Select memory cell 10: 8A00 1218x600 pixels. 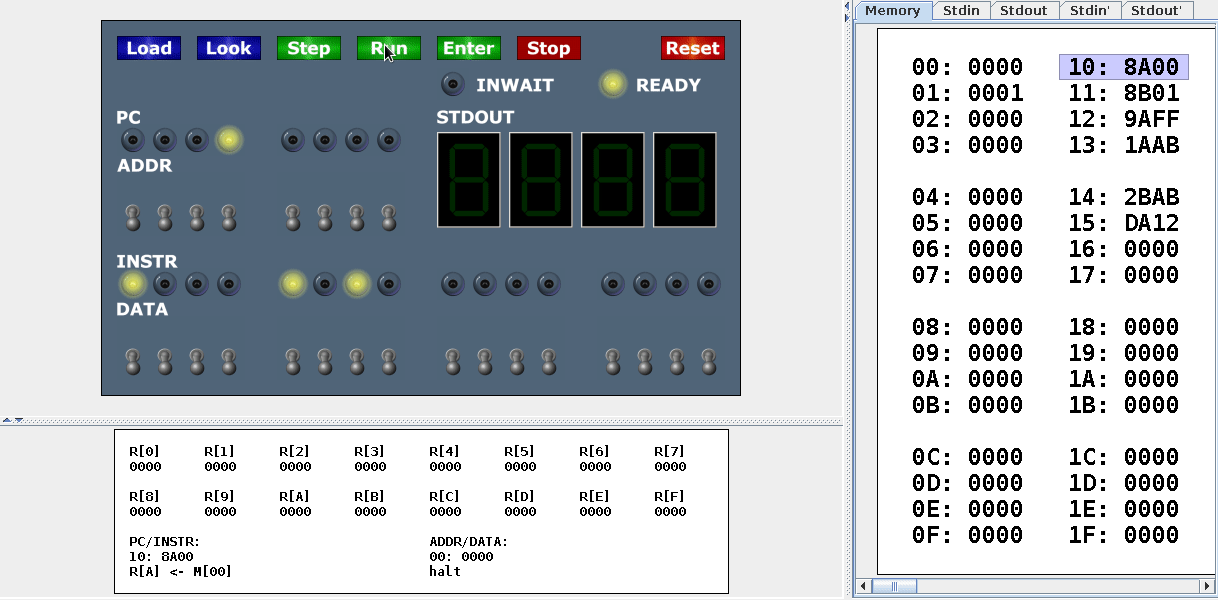pyautogui.click(x=1123, y=67)
